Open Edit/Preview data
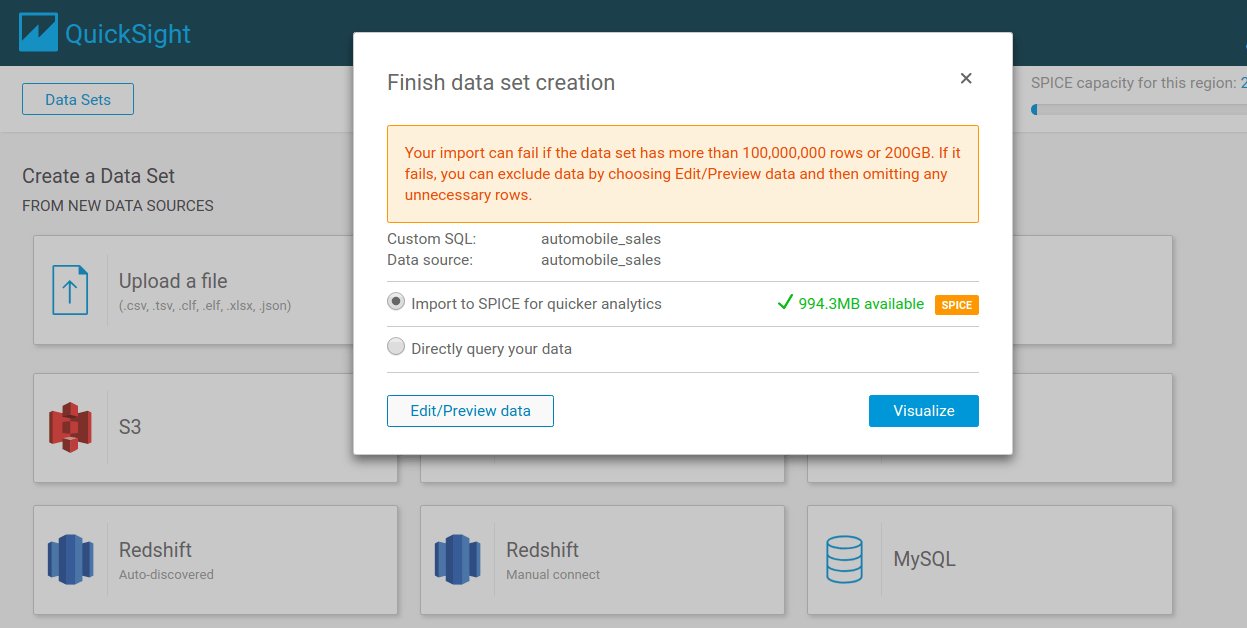The width and height of the screenshot is (1247, 628). 470,410
